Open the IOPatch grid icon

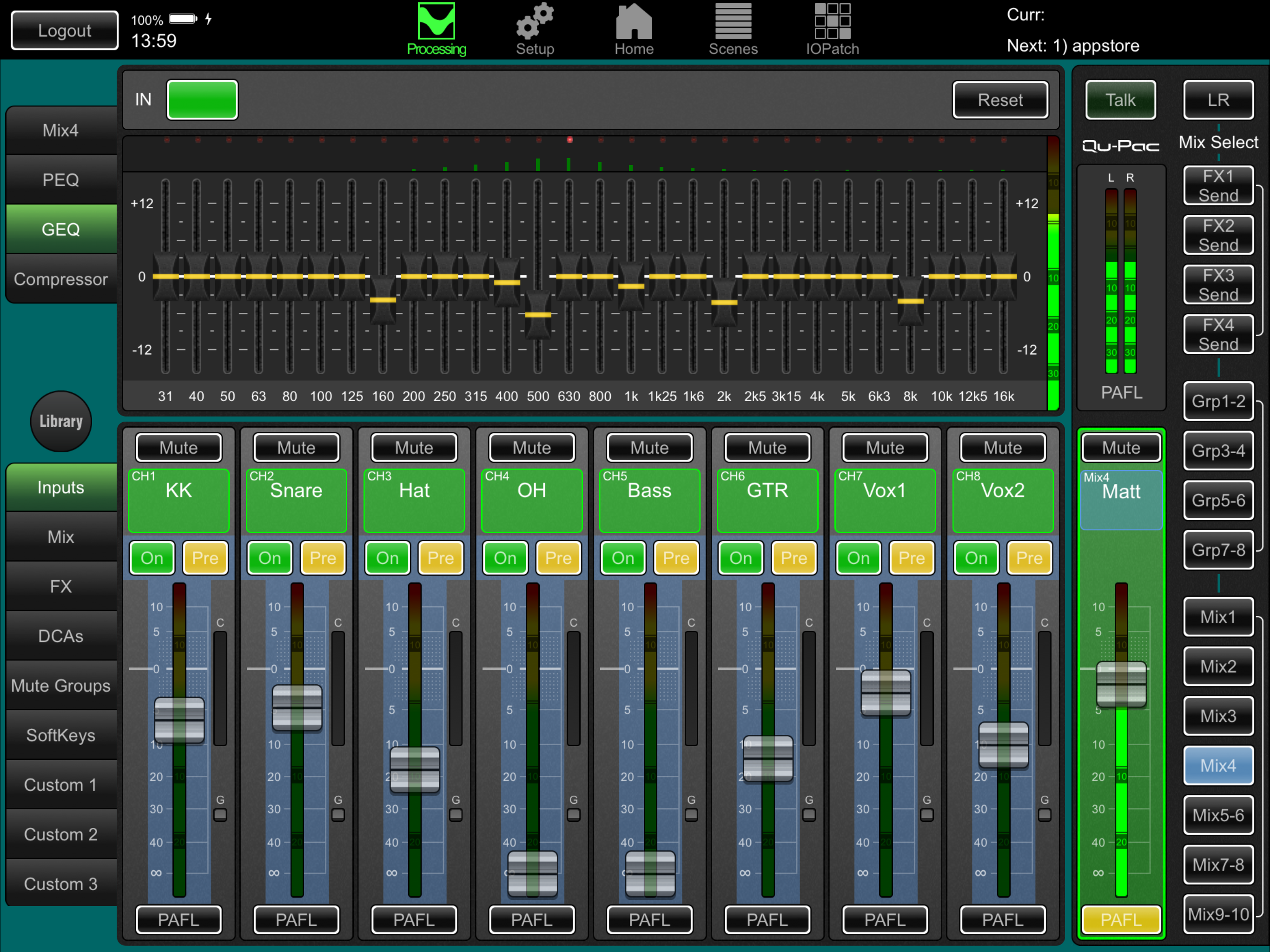[832, 23]
